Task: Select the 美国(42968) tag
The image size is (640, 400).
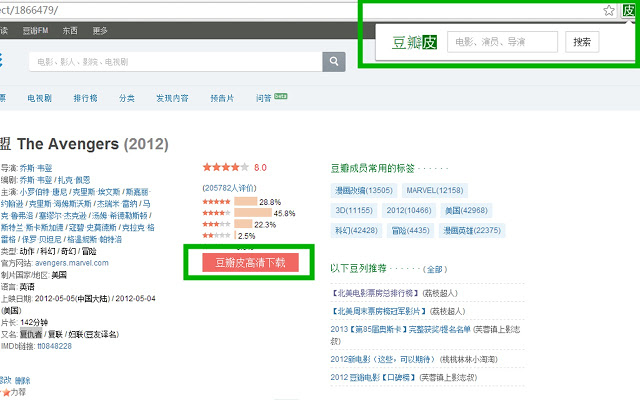Action: coord(466,210)
